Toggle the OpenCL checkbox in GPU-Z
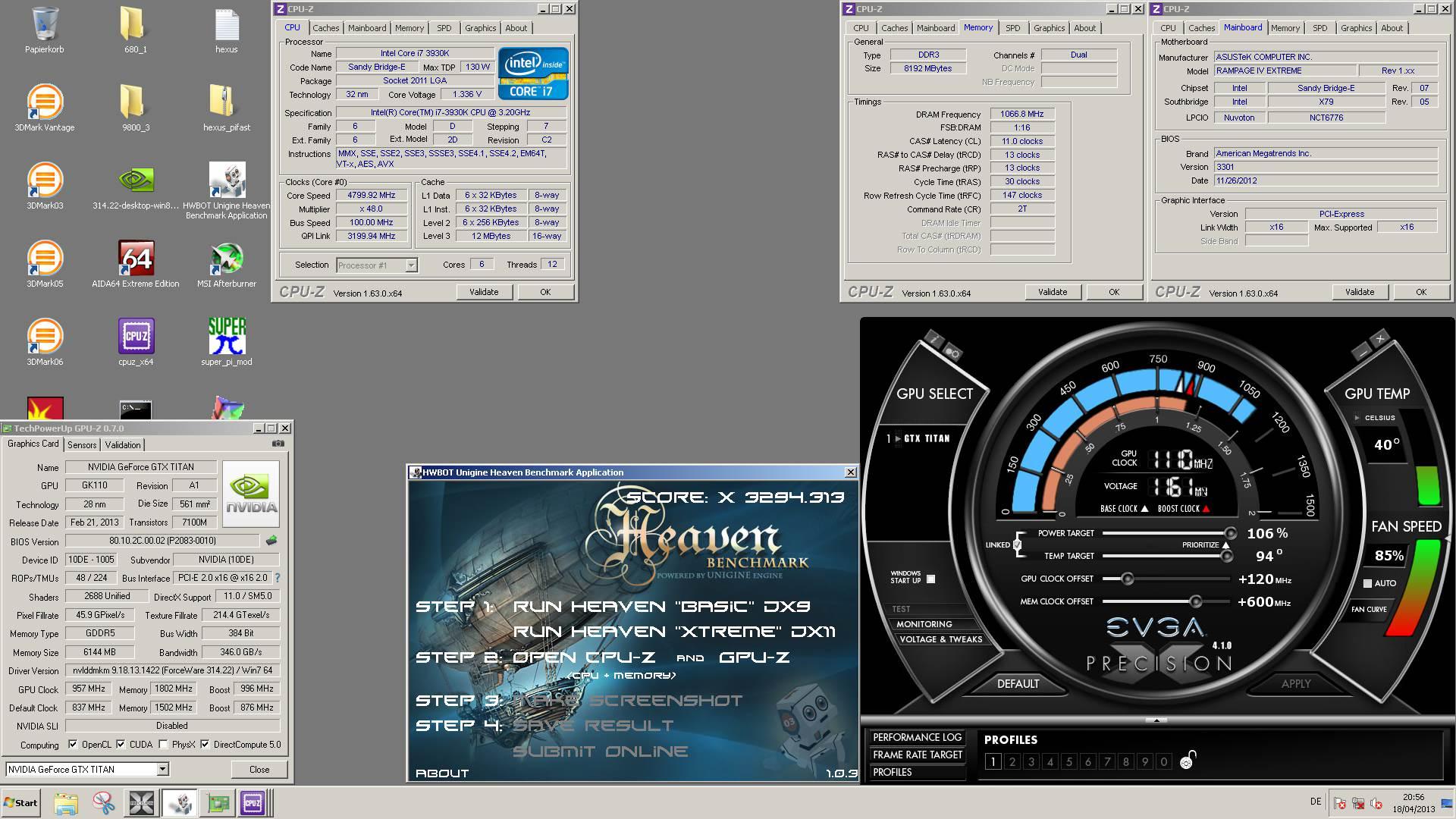 (x=73, y=745)
